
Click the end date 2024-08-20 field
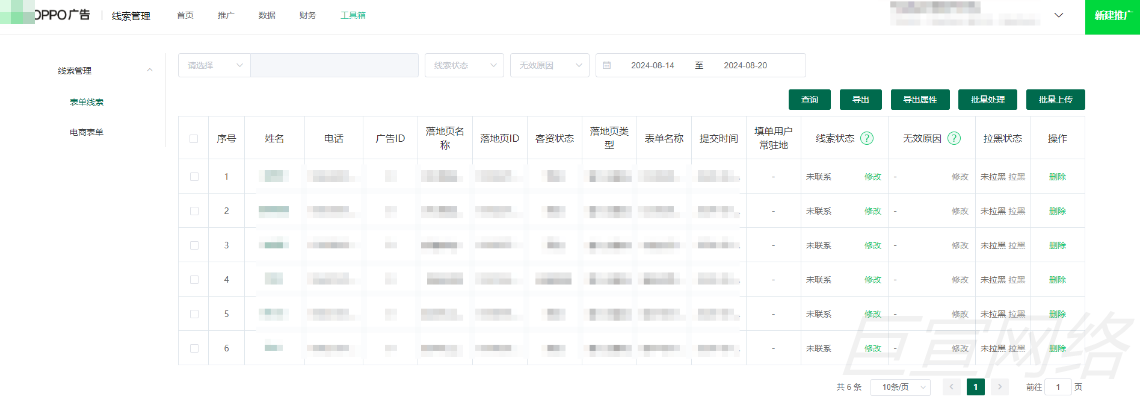point(745,65)
